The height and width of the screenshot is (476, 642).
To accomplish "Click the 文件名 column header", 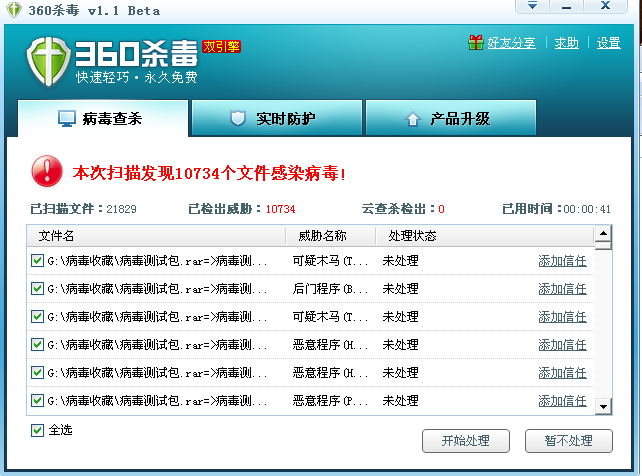I will point(156,236).
